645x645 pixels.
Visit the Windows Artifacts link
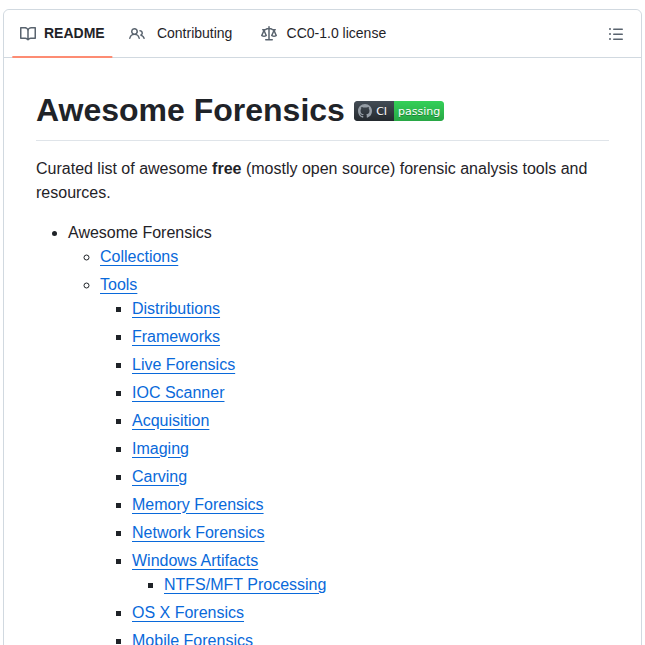coord(195,561)
